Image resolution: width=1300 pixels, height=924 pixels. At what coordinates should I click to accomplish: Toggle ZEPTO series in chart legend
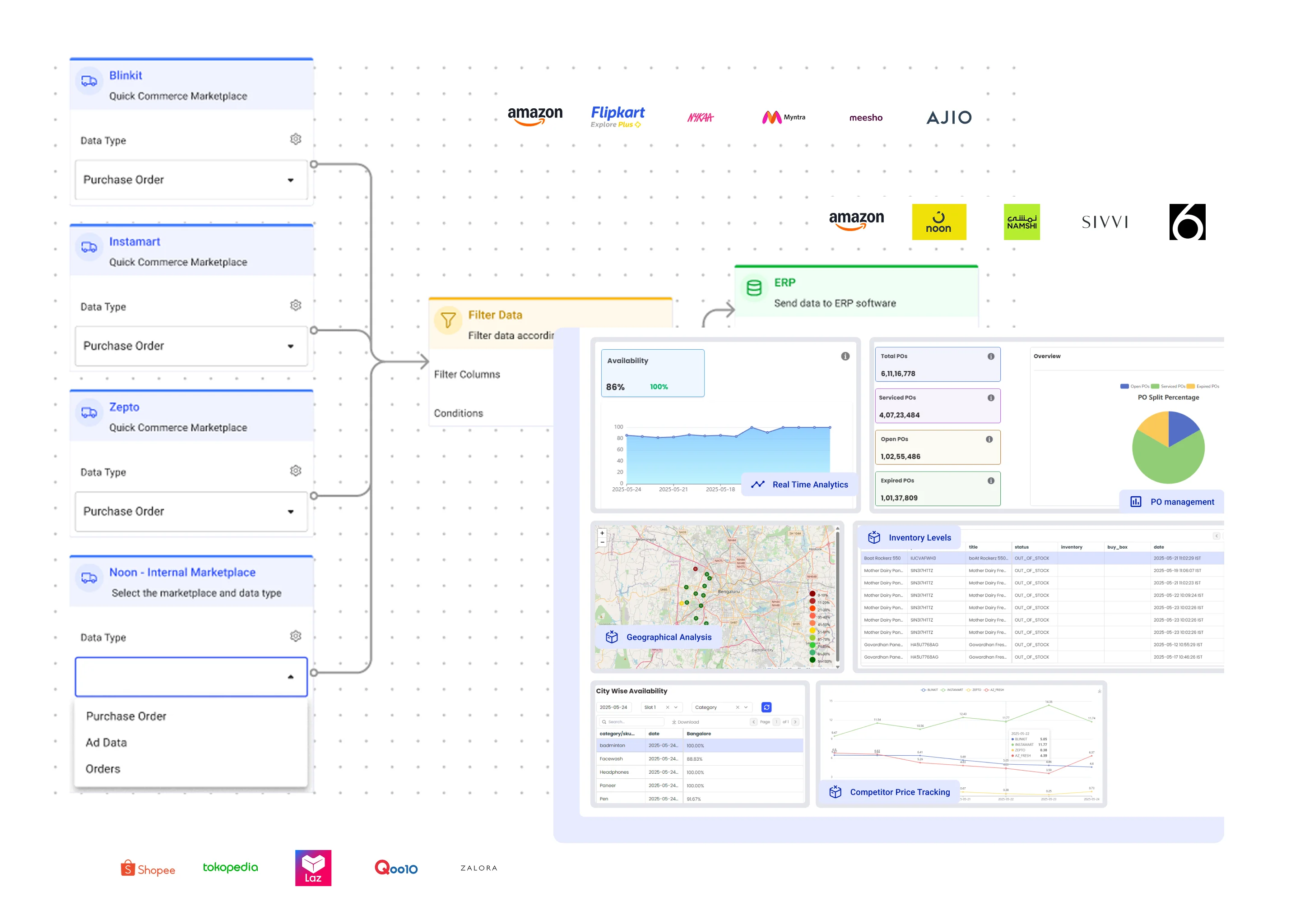(974, 689)
